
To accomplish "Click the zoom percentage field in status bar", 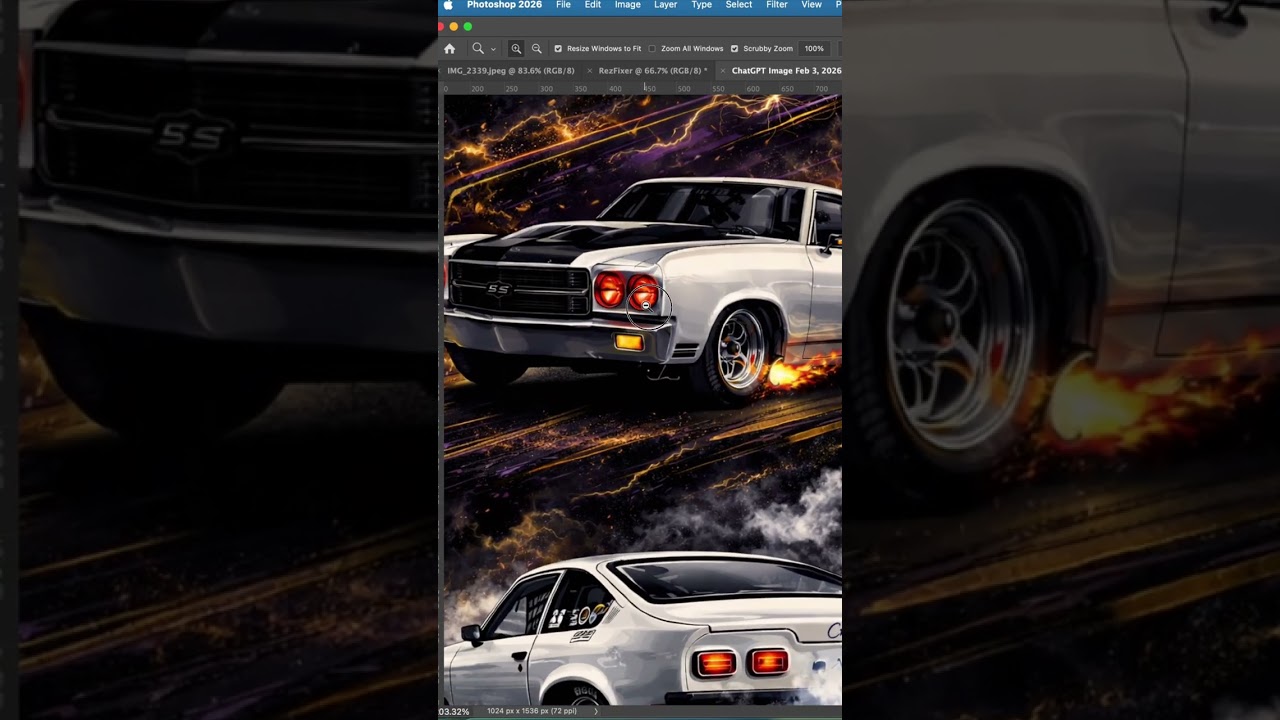I will [454, 711].
